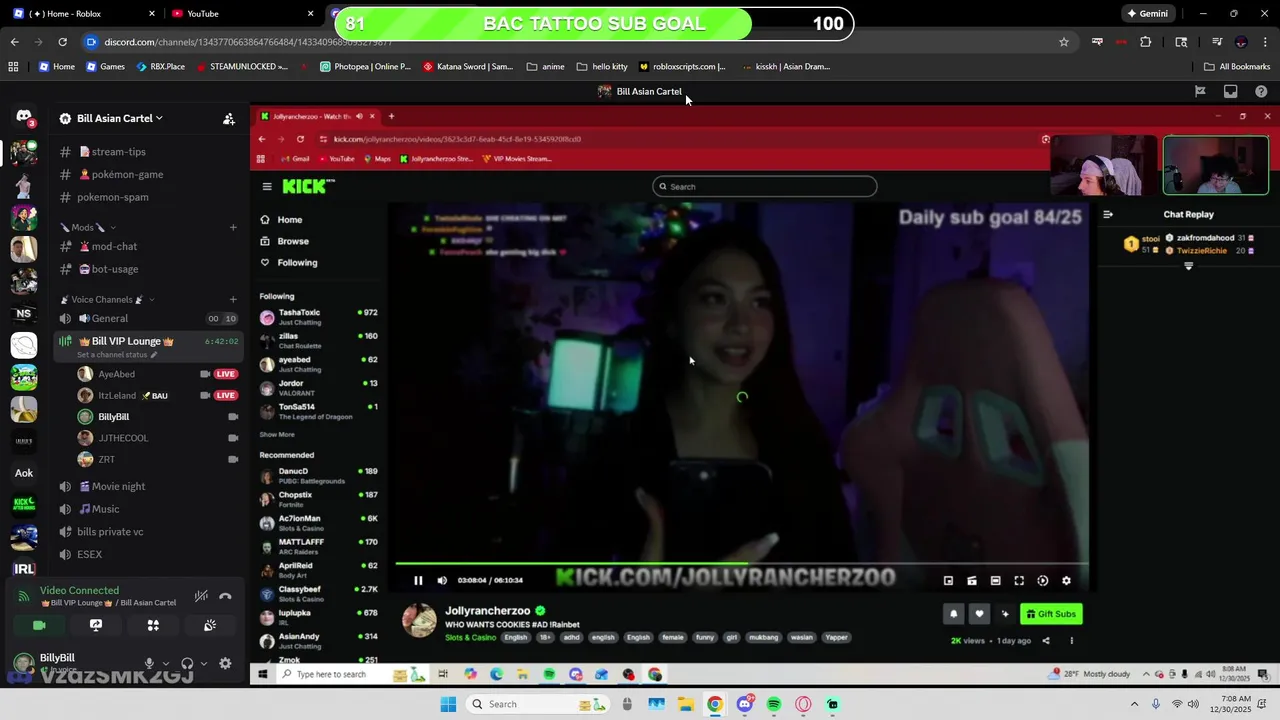Image resolution: width=1280 pixels, height=720 pixels.
Task: Open Discord inbox icon
Action: click(1231, 91)
